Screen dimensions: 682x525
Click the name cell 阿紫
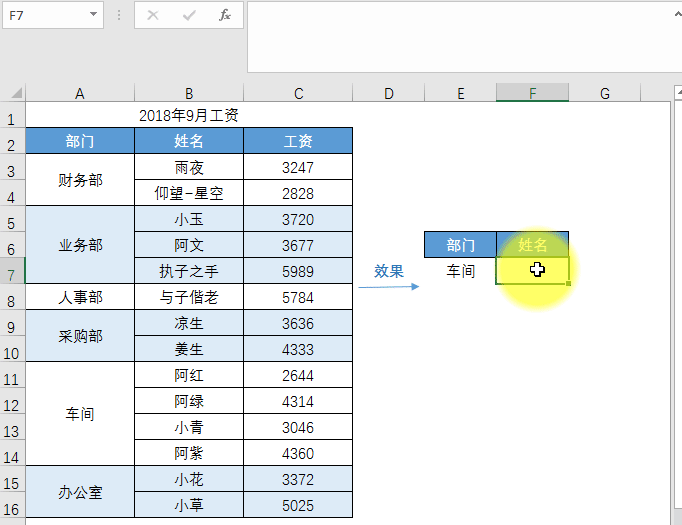[x=189, y=453]
